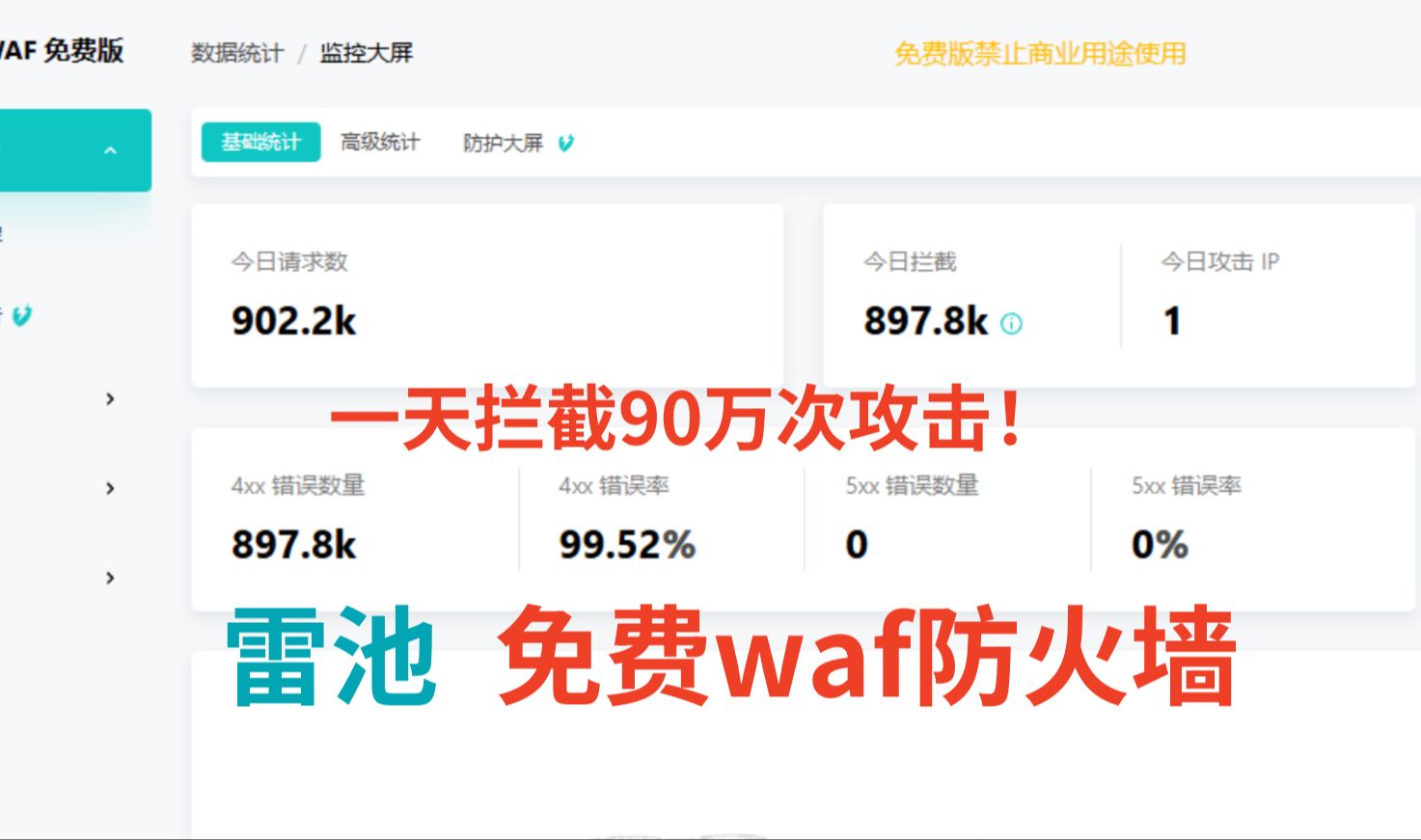Click 监控大屏 in the breadcrumb
Screen dimensions: 1421x840
[x=364, y=53]
